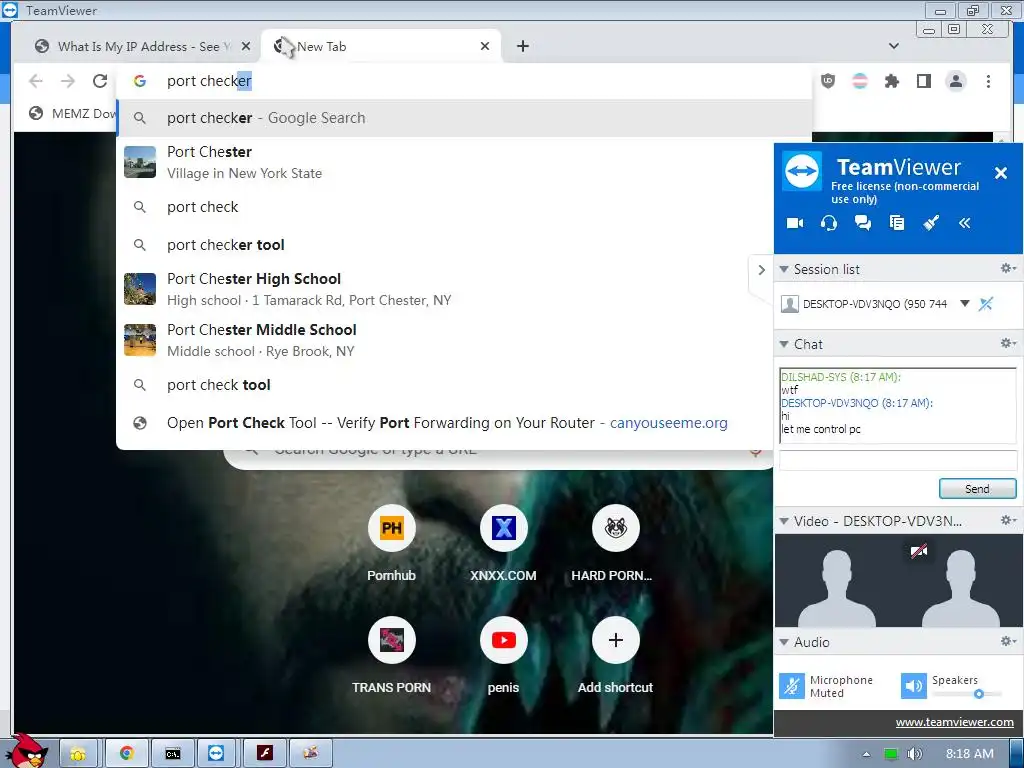Viewport: 1024px width, 768px height.
Task: Toggle the Chrome side panel icon
Action: [923, 81]
